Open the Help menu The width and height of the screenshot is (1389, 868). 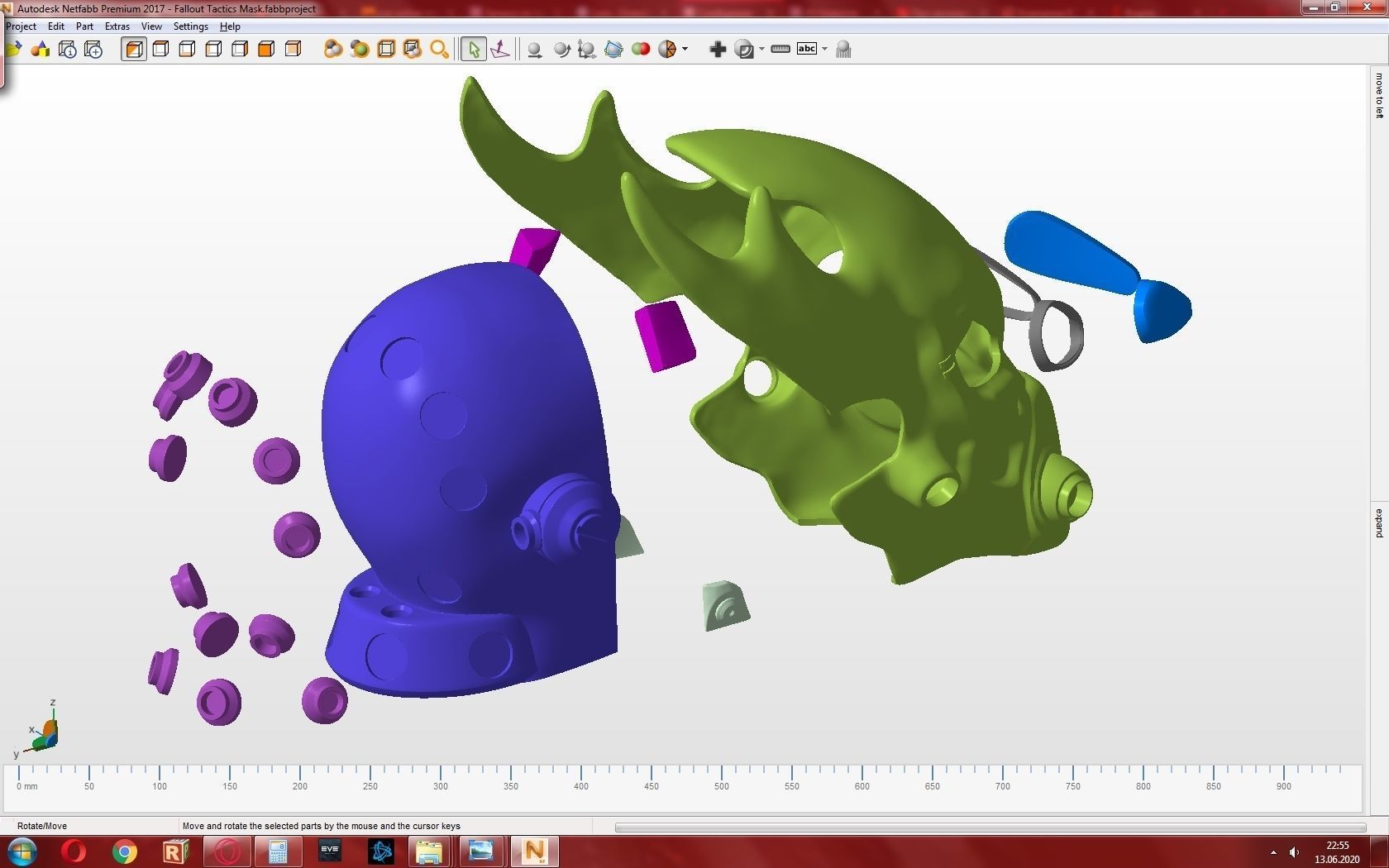point(230,26)
